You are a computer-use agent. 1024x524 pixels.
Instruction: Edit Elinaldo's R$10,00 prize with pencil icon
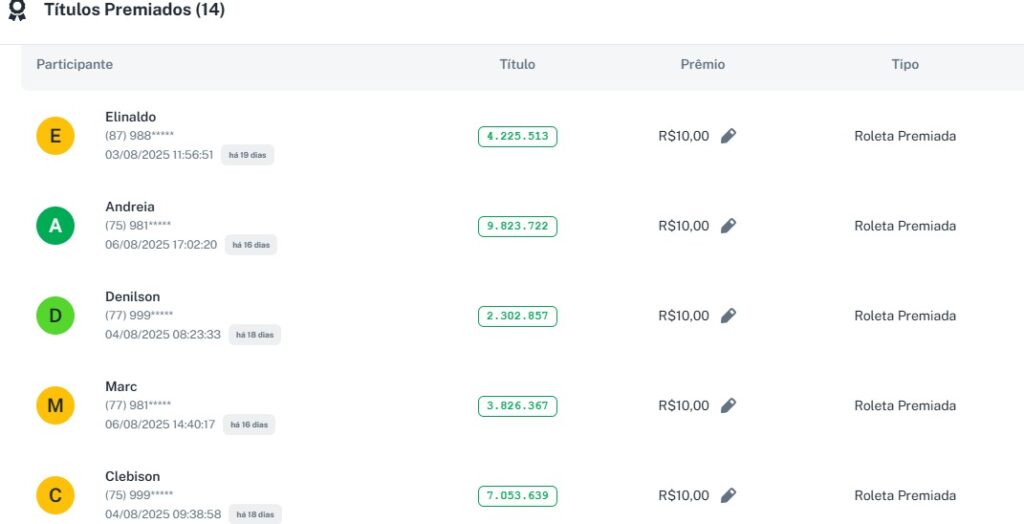pos(728,136)
